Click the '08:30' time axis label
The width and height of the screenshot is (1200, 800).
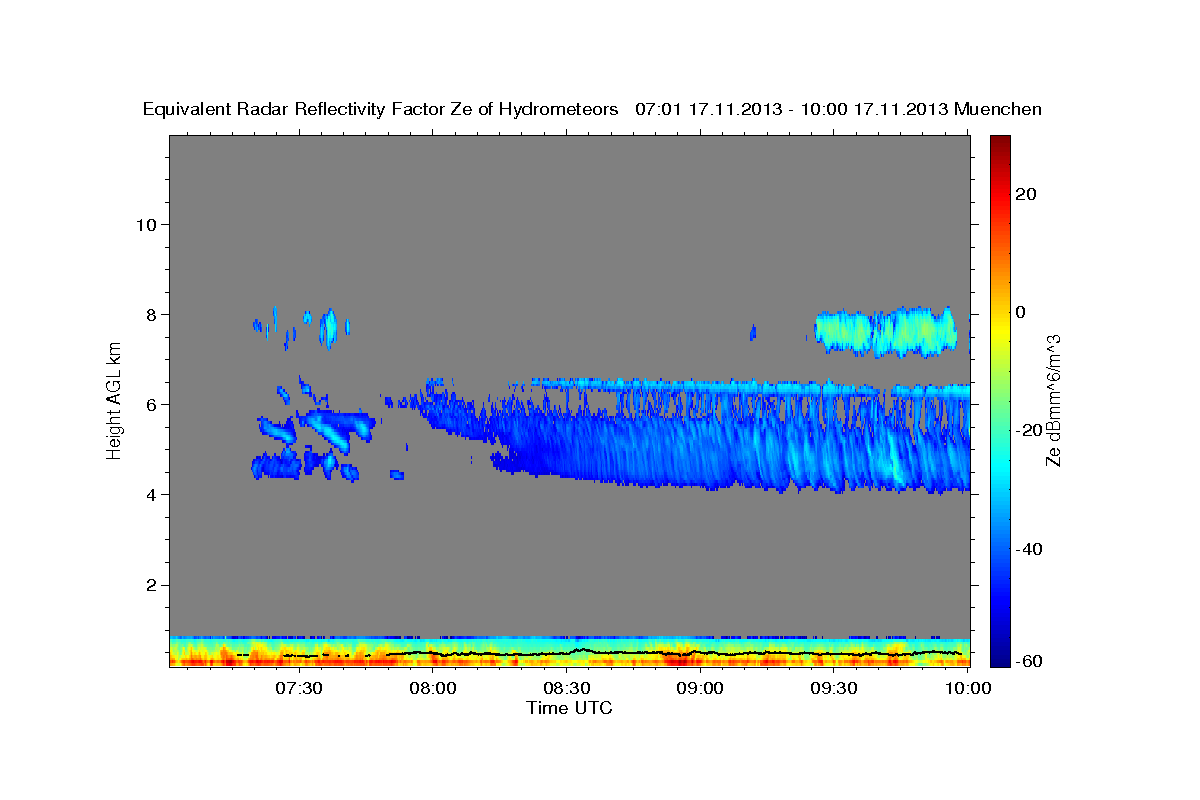pyautogui.click(x=566, y=688)
